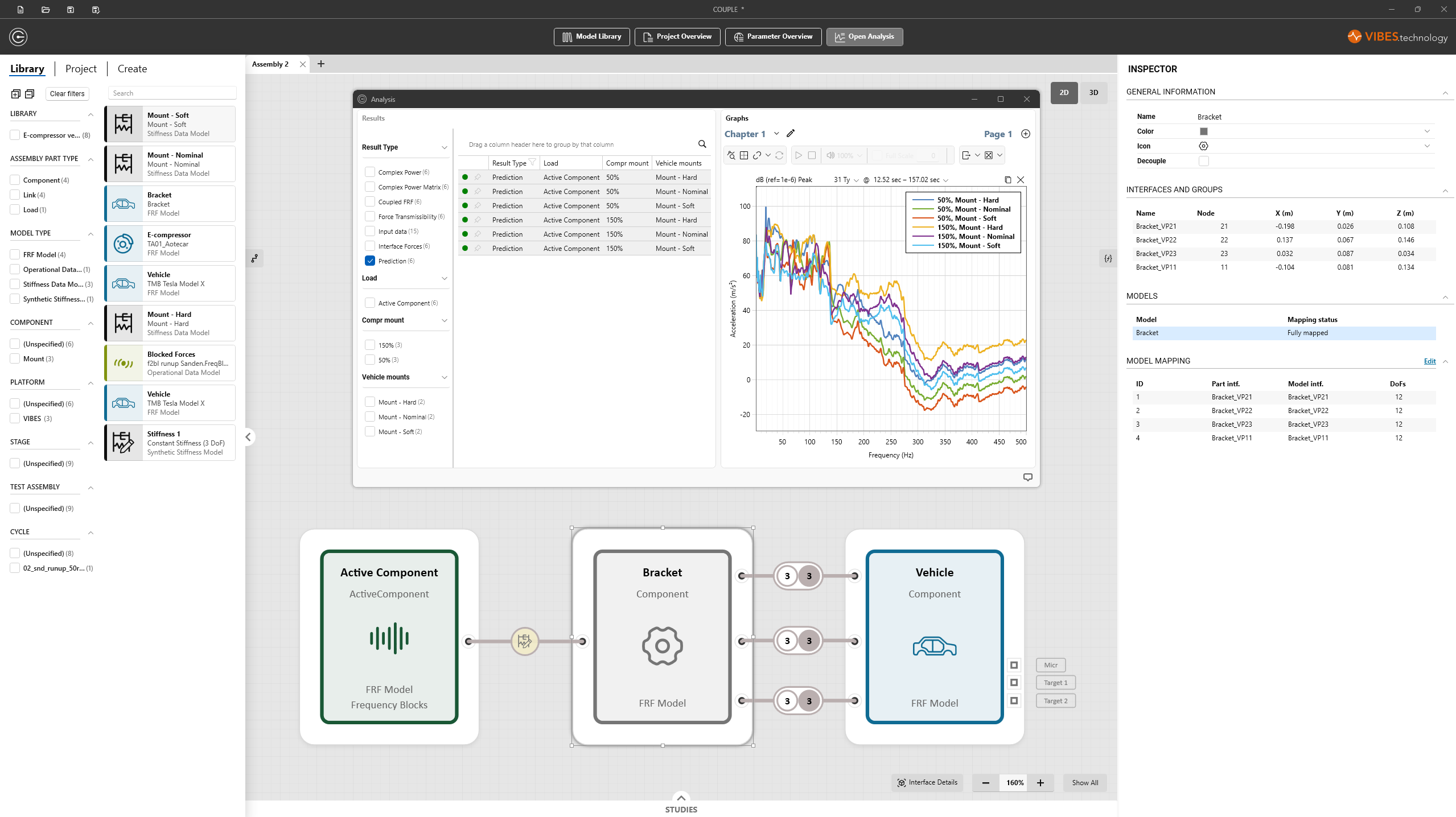Open the time range dropdown on graph

[x=946, y=180]
